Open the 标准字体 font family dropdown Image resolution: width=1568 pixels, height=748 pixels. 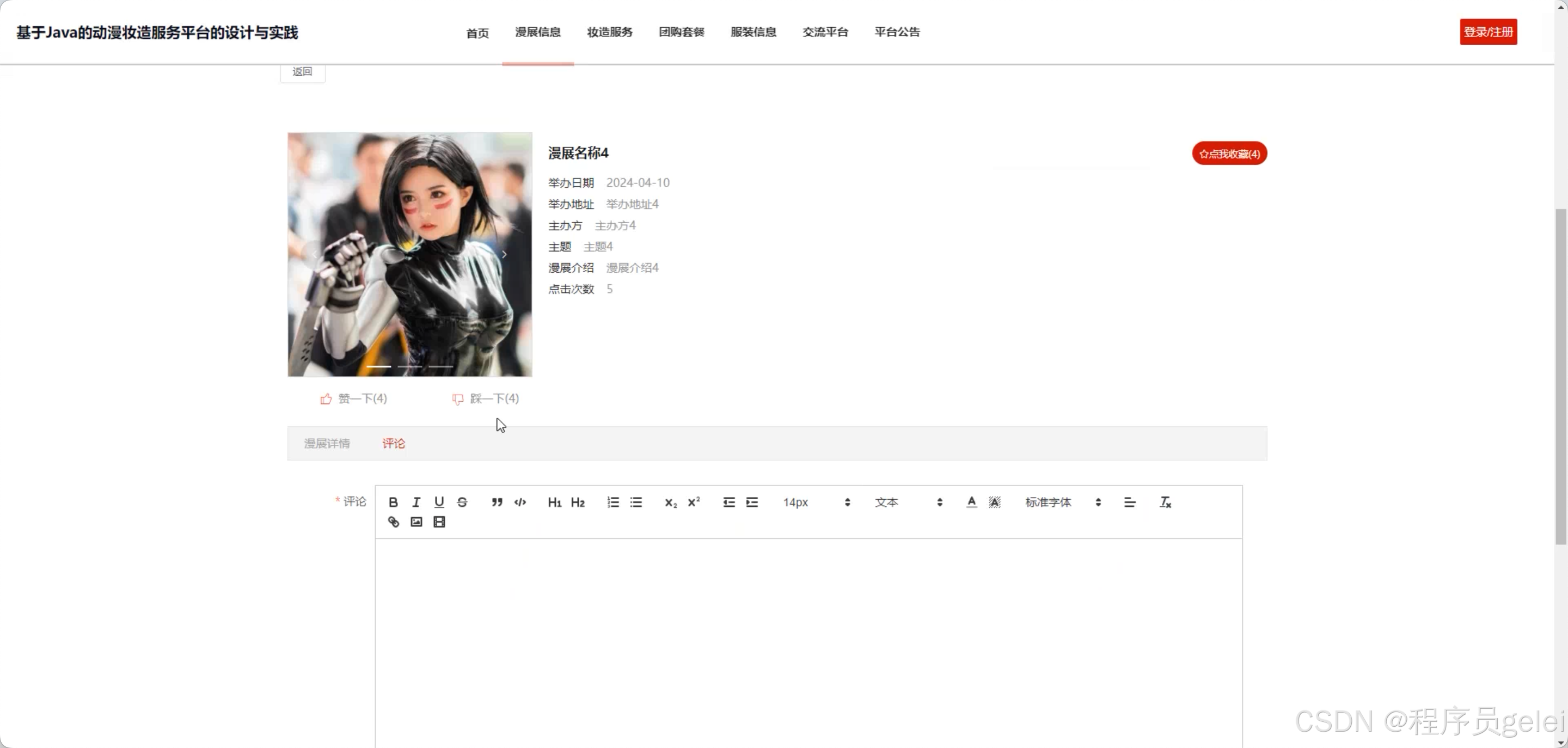point(1062,502)
